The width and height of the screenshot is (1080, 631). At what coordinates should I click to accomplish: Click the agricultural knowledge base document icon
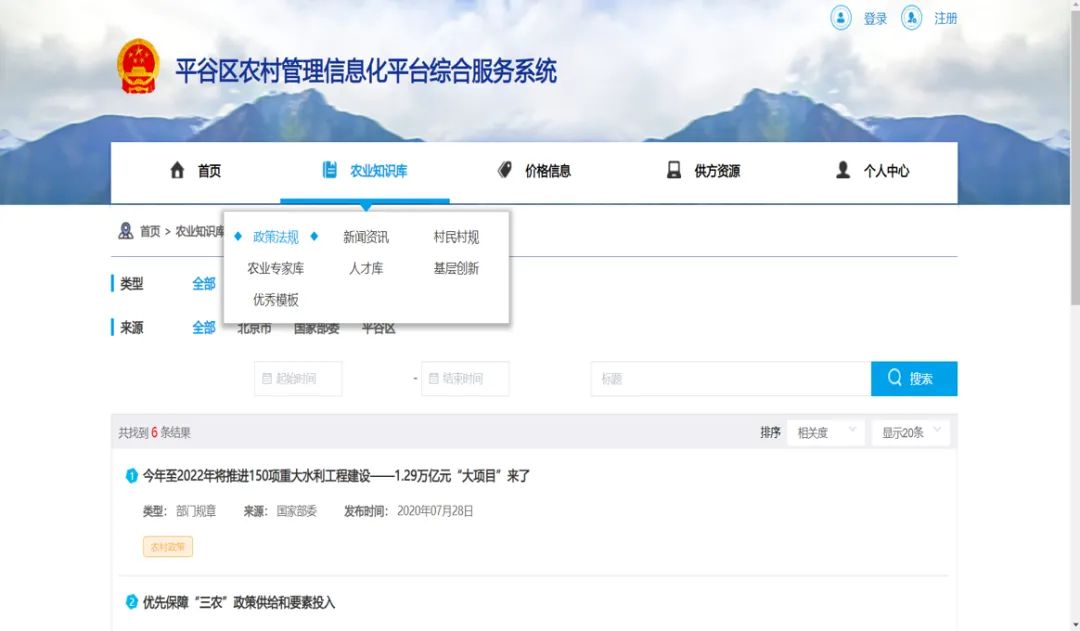click(x=330, y=170)
